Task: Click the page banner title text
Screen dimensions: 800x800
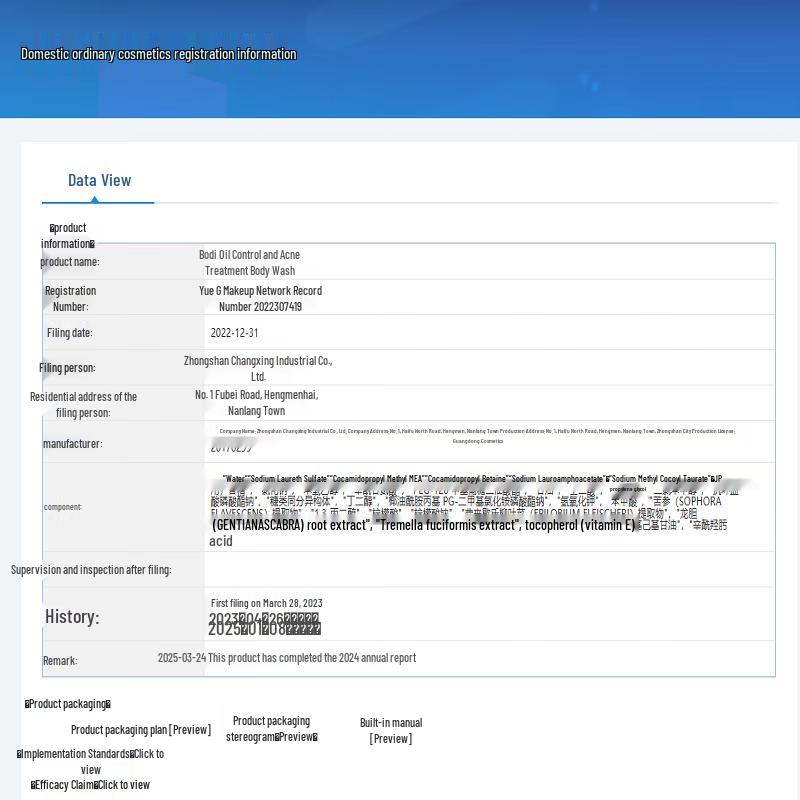Action: (x=158, y=54)
